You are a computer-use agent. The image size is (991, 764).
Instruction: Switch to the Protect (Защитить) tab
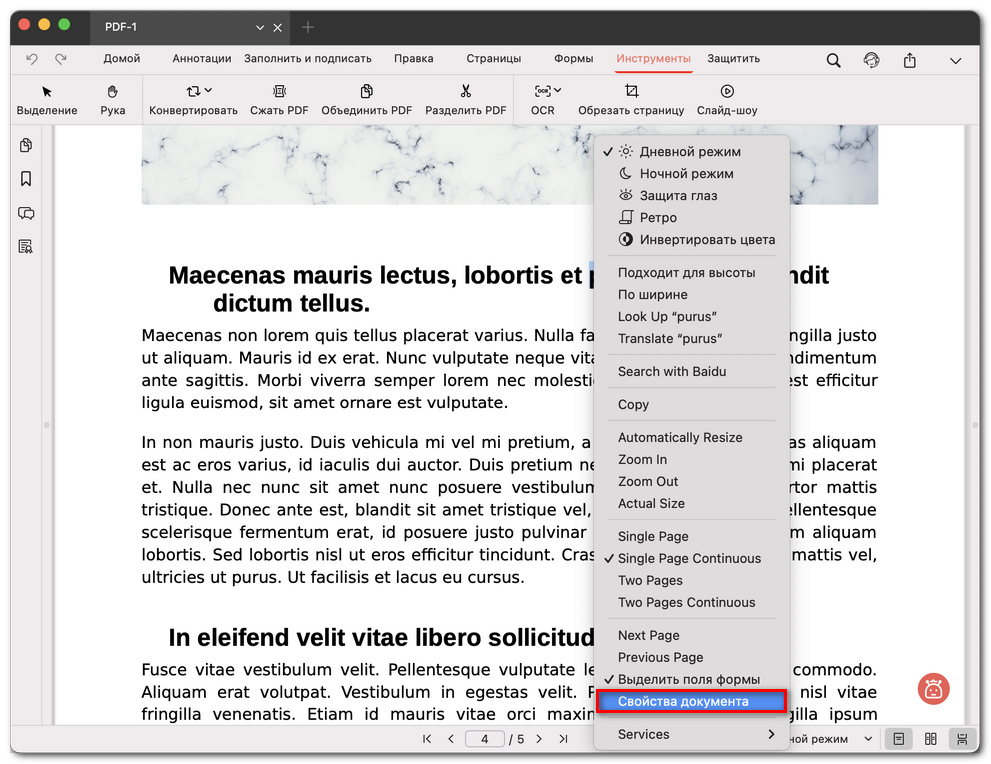pos(733,59)
